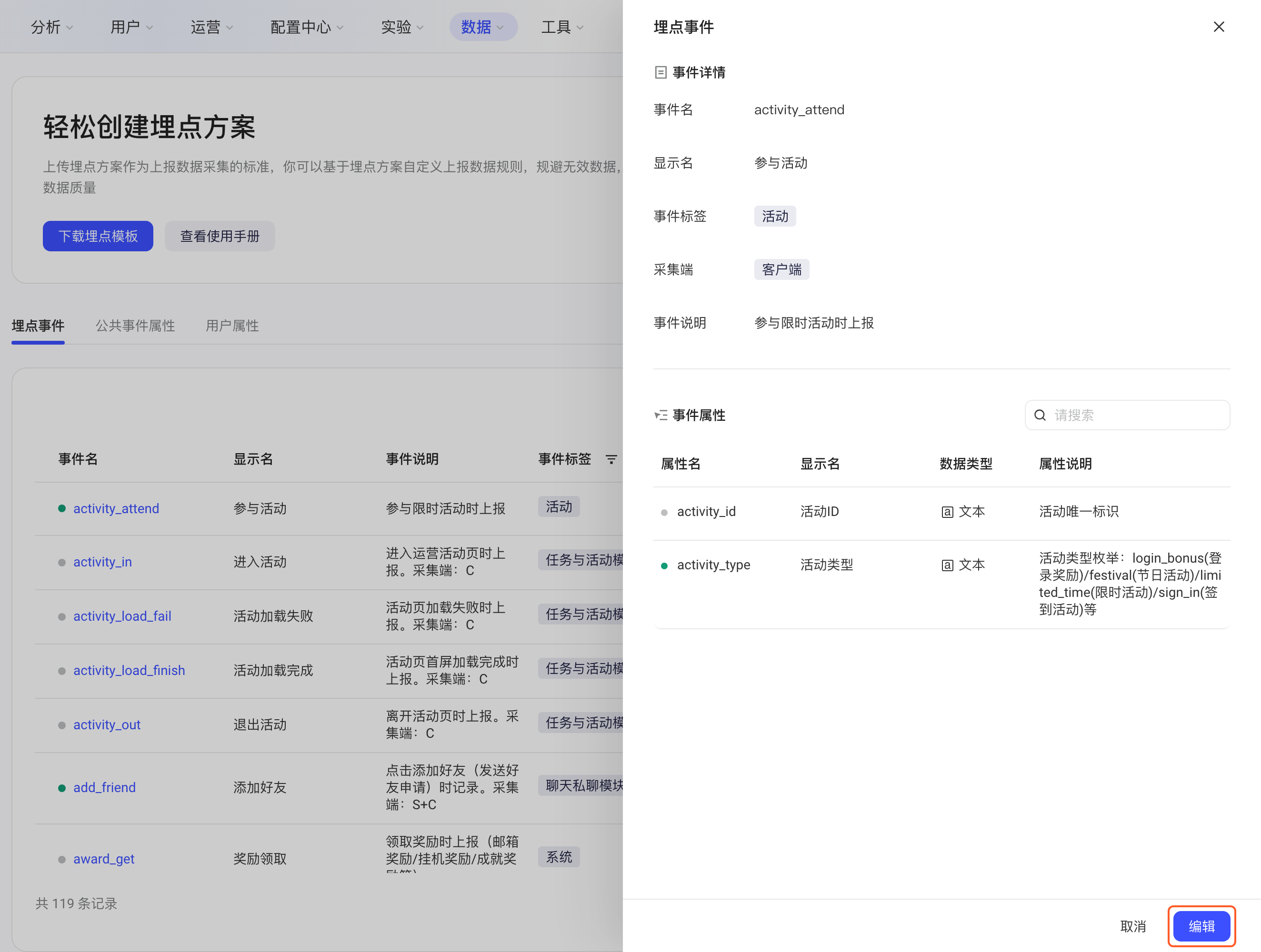Screen dimensions: 1261x952
Task: Click the 系统 tag in award_get row
Action: pyautogui.click(x=559, y=857)
